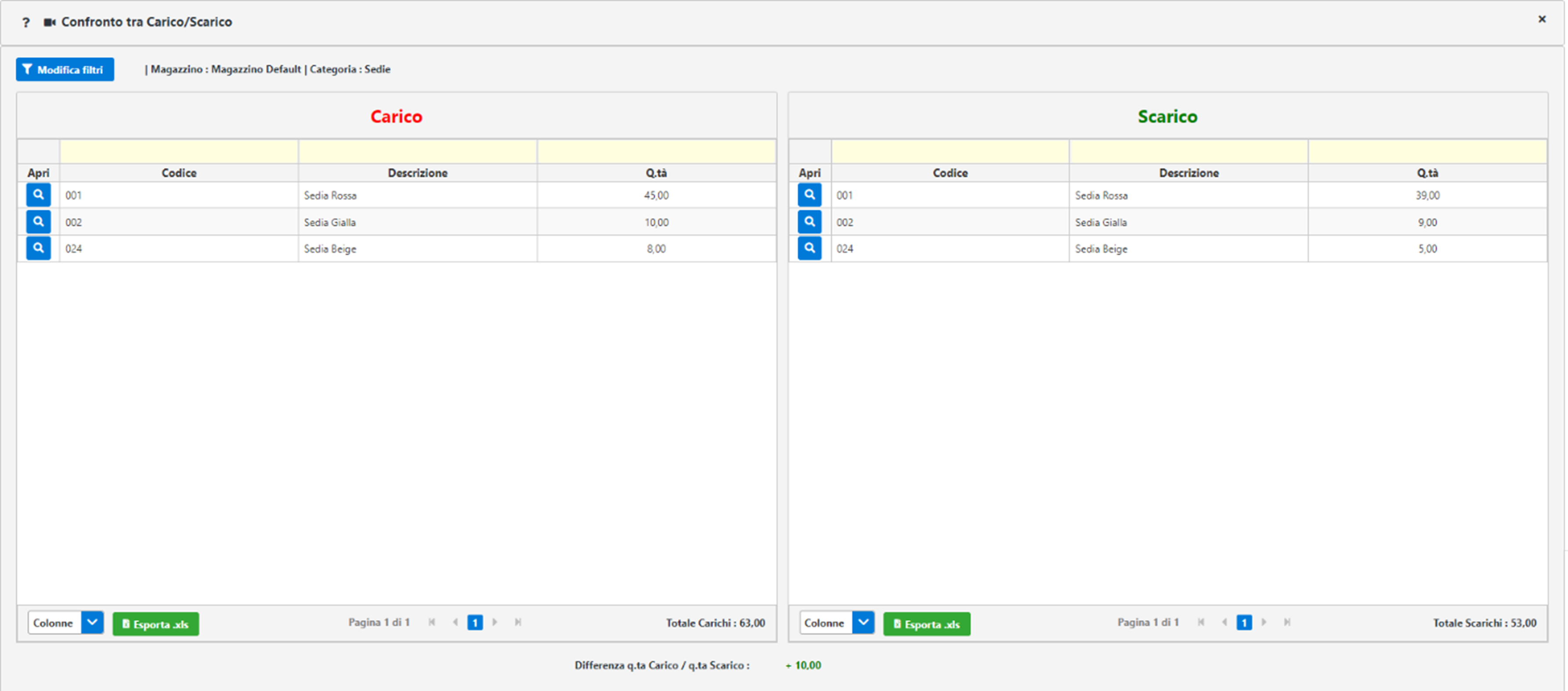Expand the Carico Colonne dropdown arrow
The image size is (1568, 691).
tap(93, 623)
